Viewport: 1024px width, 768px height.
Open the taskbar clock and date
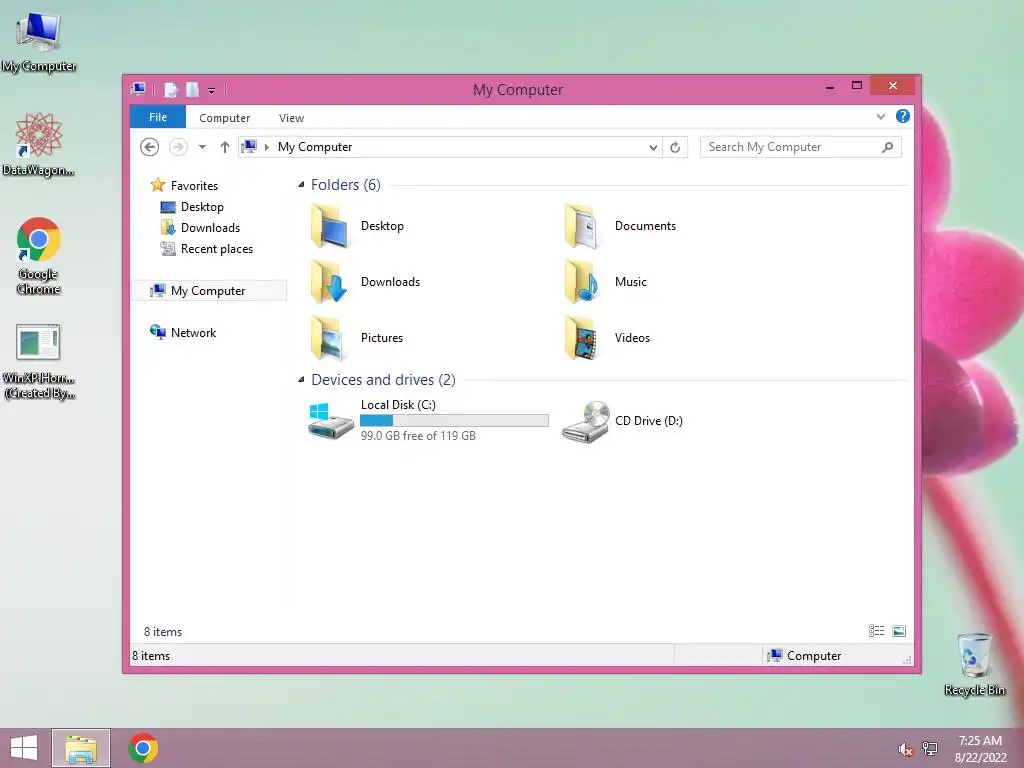click(x=980, y=749)
